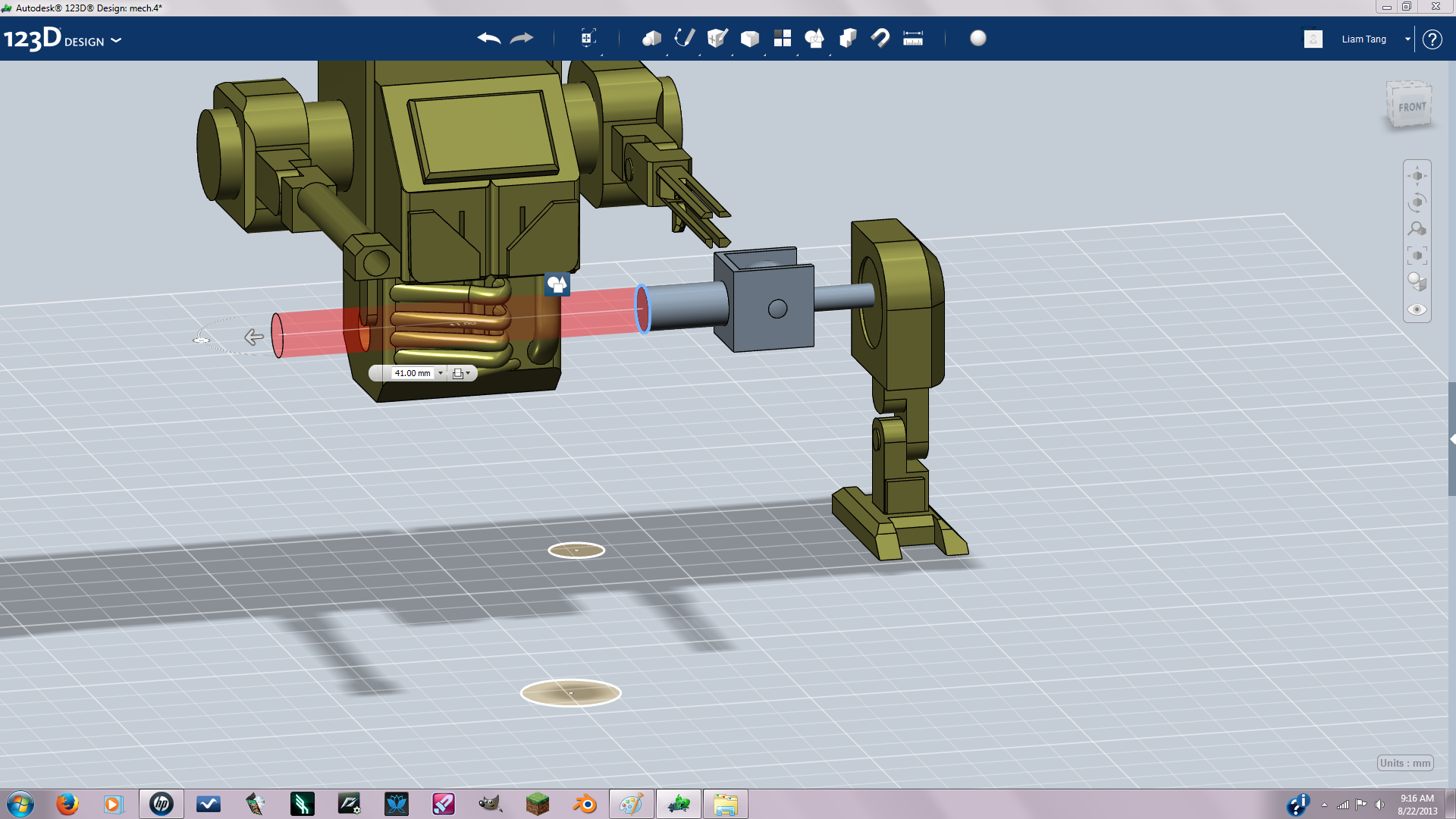
Task: Click the 41.00 mm distance input field
Action: 412,373
